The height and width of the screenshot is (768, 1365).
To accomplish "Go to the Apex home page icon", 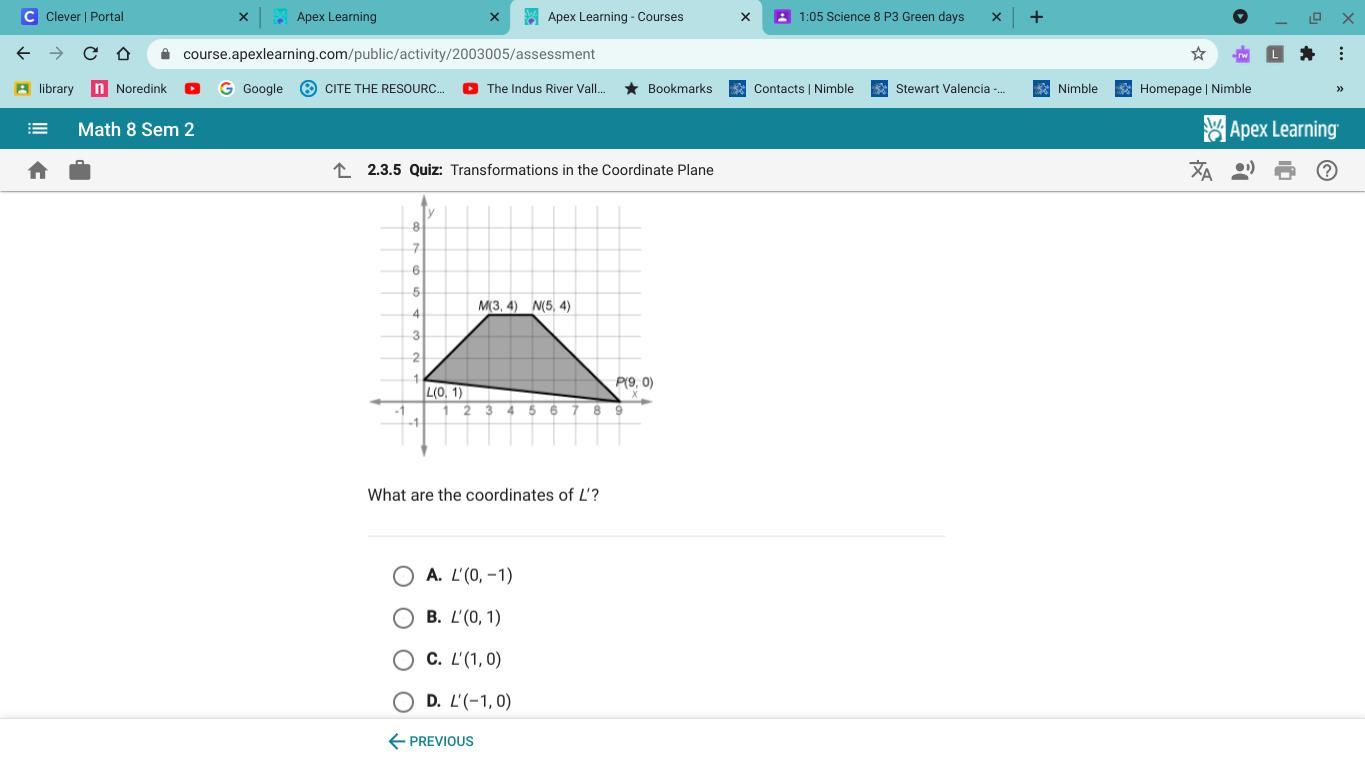I will pos(38,170).
